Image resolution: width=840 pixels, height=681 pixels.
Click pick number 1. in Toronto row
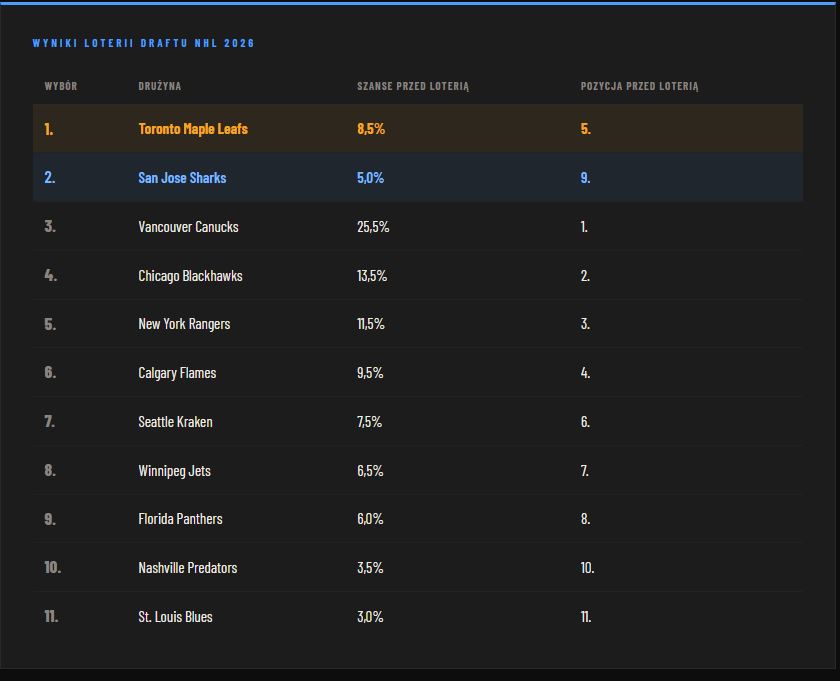[x=49, y=129]
